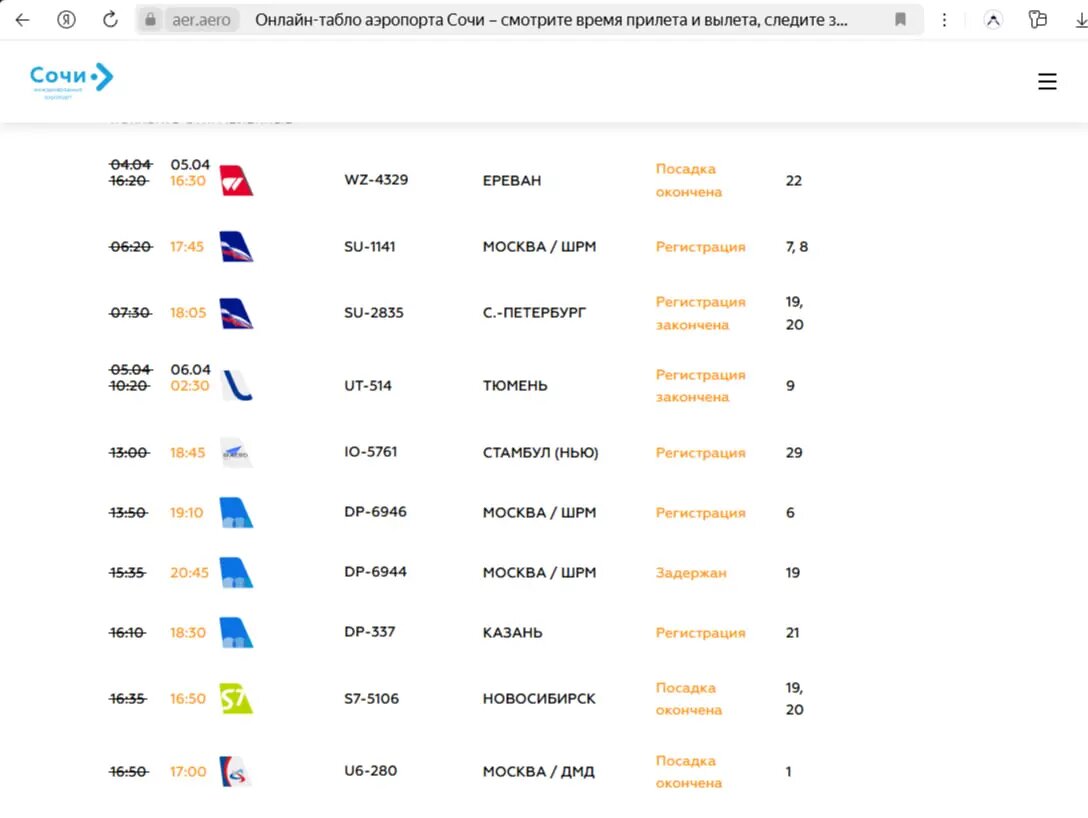The image size is (1088, 818).
Task: Click new departure time 17:45
Action: click(x=187, y=246)
